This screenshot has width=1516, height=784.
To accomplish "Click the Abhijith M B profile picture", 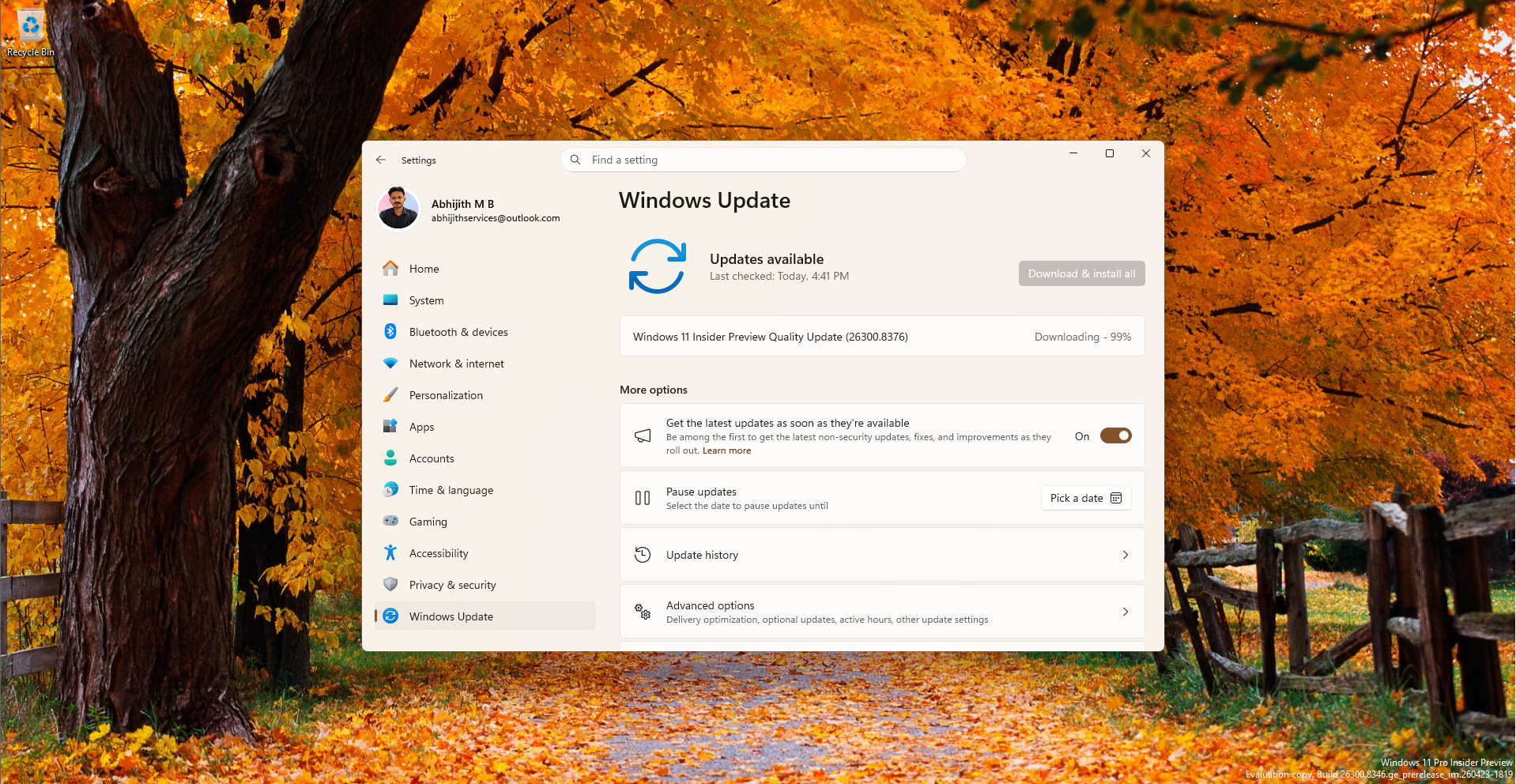I will tap(398, 209).
